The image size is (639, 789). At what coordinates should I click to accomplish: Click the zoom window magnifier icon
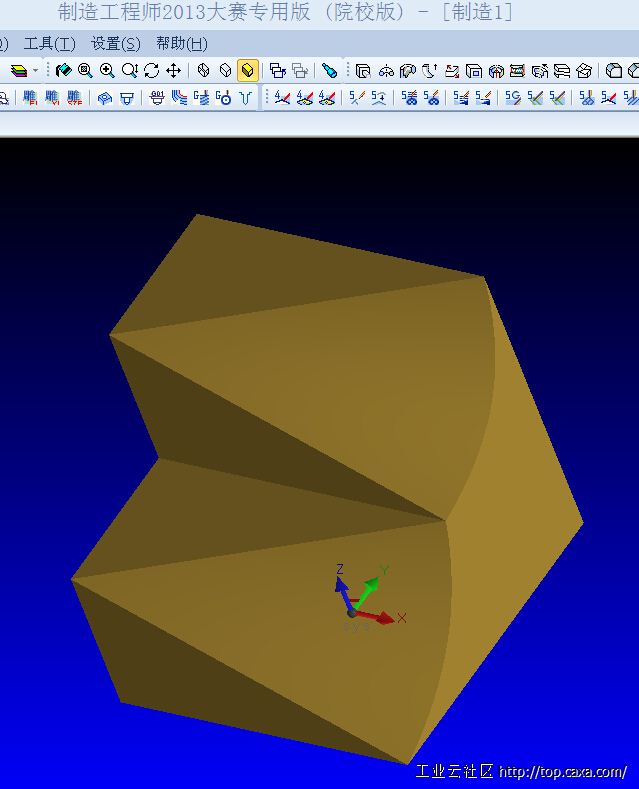(85, 71)
